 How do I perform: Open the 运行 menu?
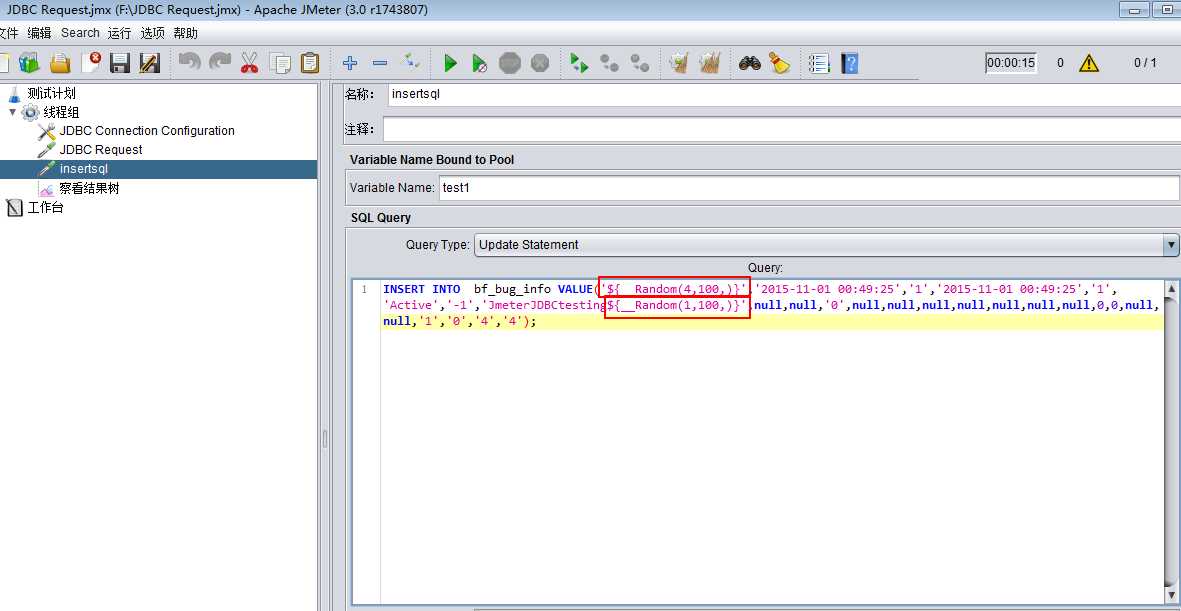[119, 33]
